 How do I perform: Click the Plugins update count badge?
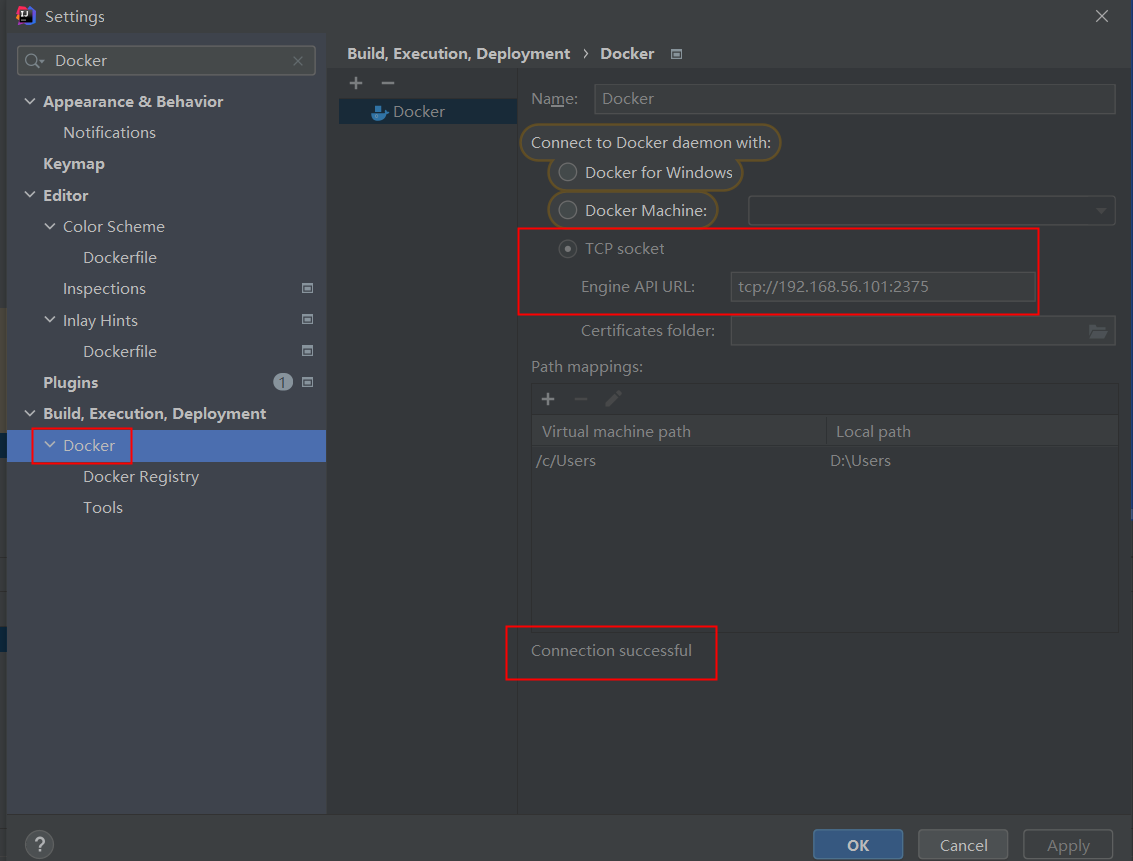coord(283,382)
